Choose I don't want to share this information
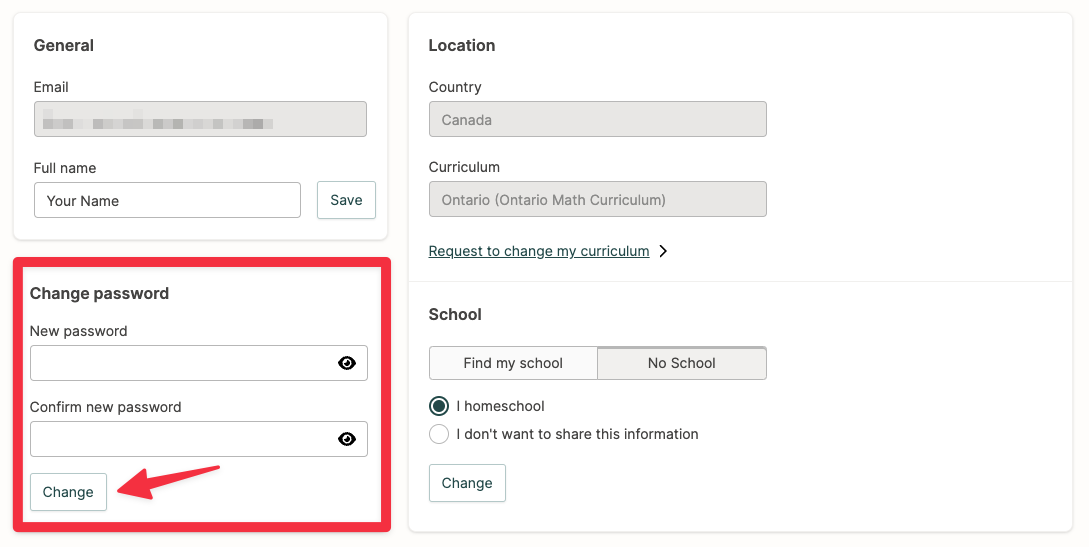The width and height of the screenshot is (1089, 547). point(439,435)
